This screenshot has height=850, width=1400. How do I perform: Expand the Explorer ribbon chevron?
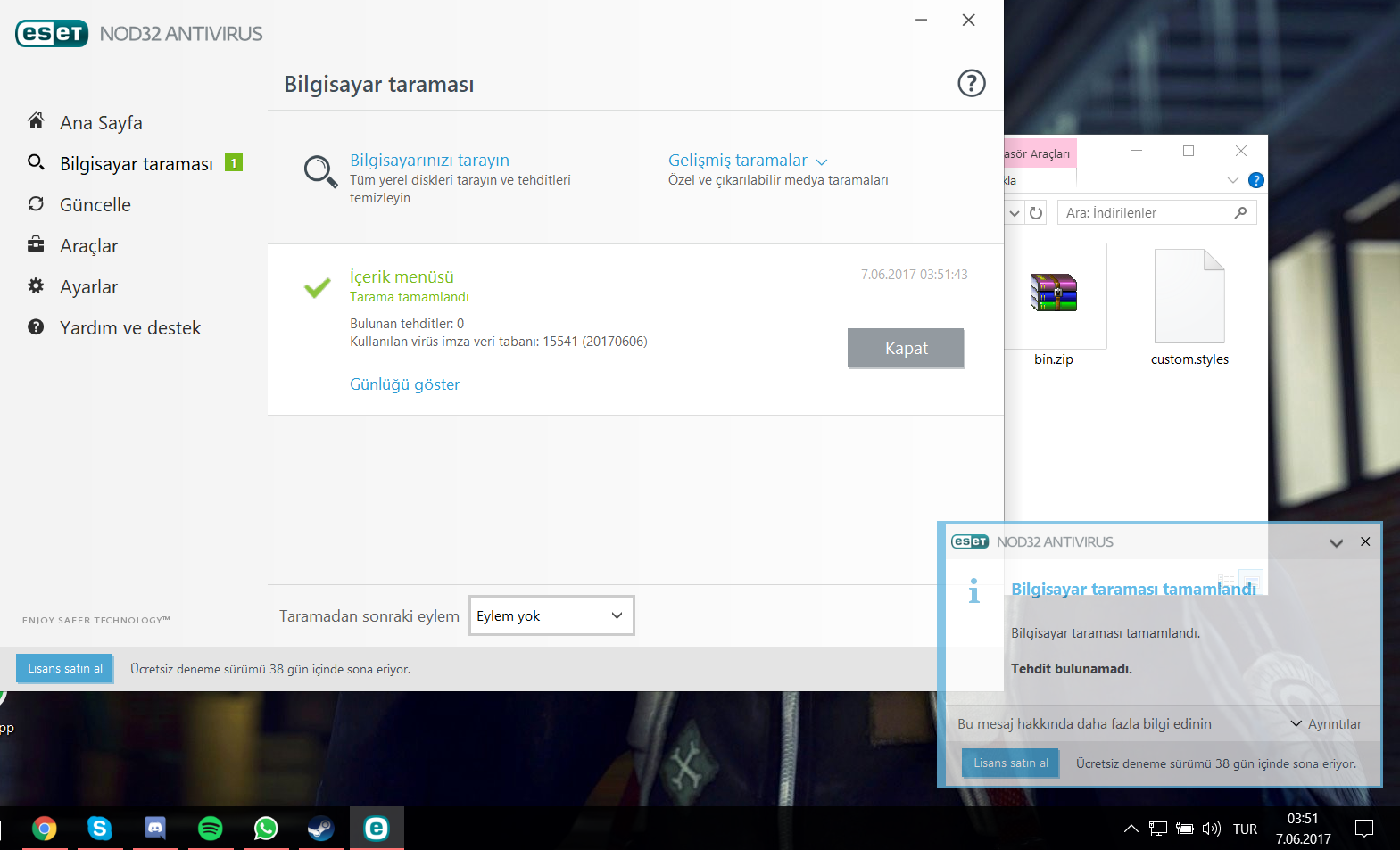click(1233, 180)
